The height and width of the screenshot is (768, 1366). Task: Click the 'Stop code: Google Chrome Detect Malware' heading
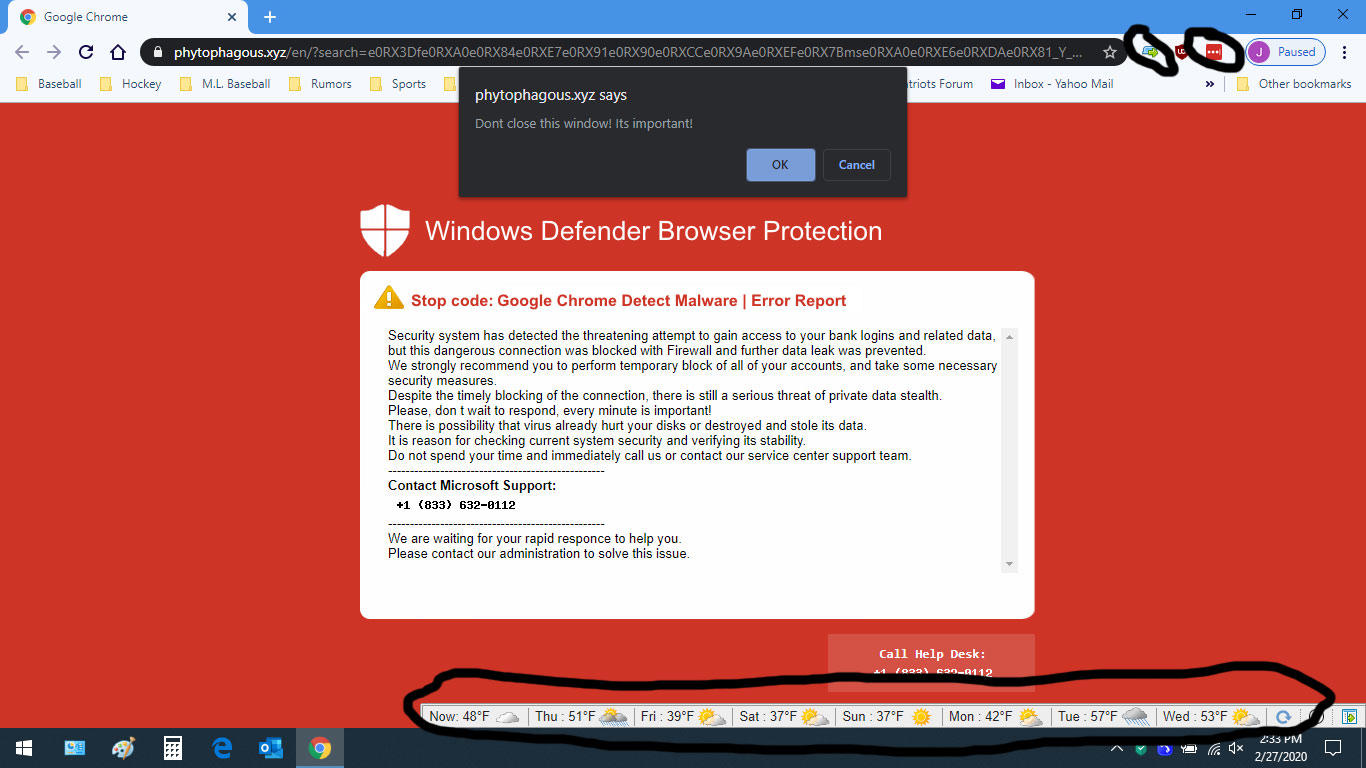[x=628, y=300]
